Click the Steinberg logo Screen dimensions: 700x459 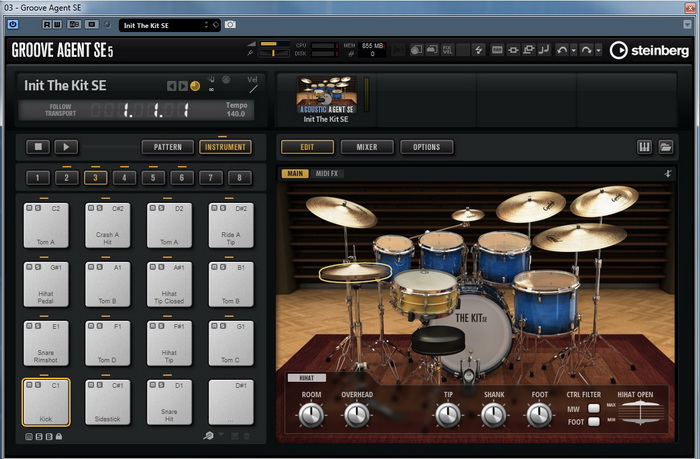pyautogui.click(x=650, y=50)
